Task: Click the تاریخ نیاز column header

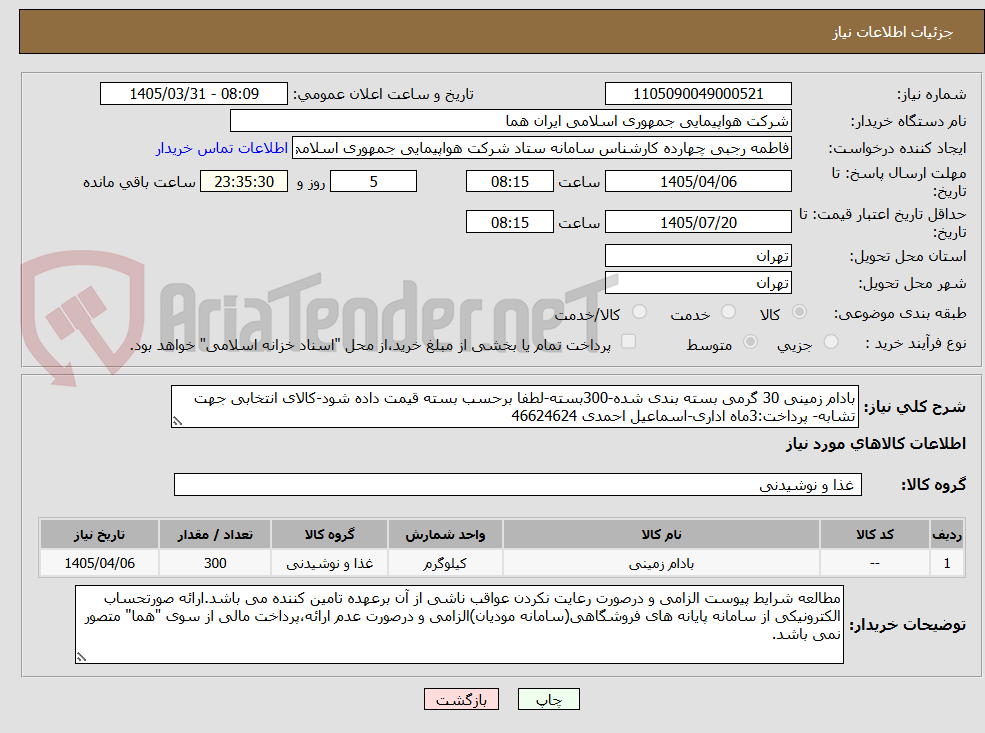Action: pos(99,535)
